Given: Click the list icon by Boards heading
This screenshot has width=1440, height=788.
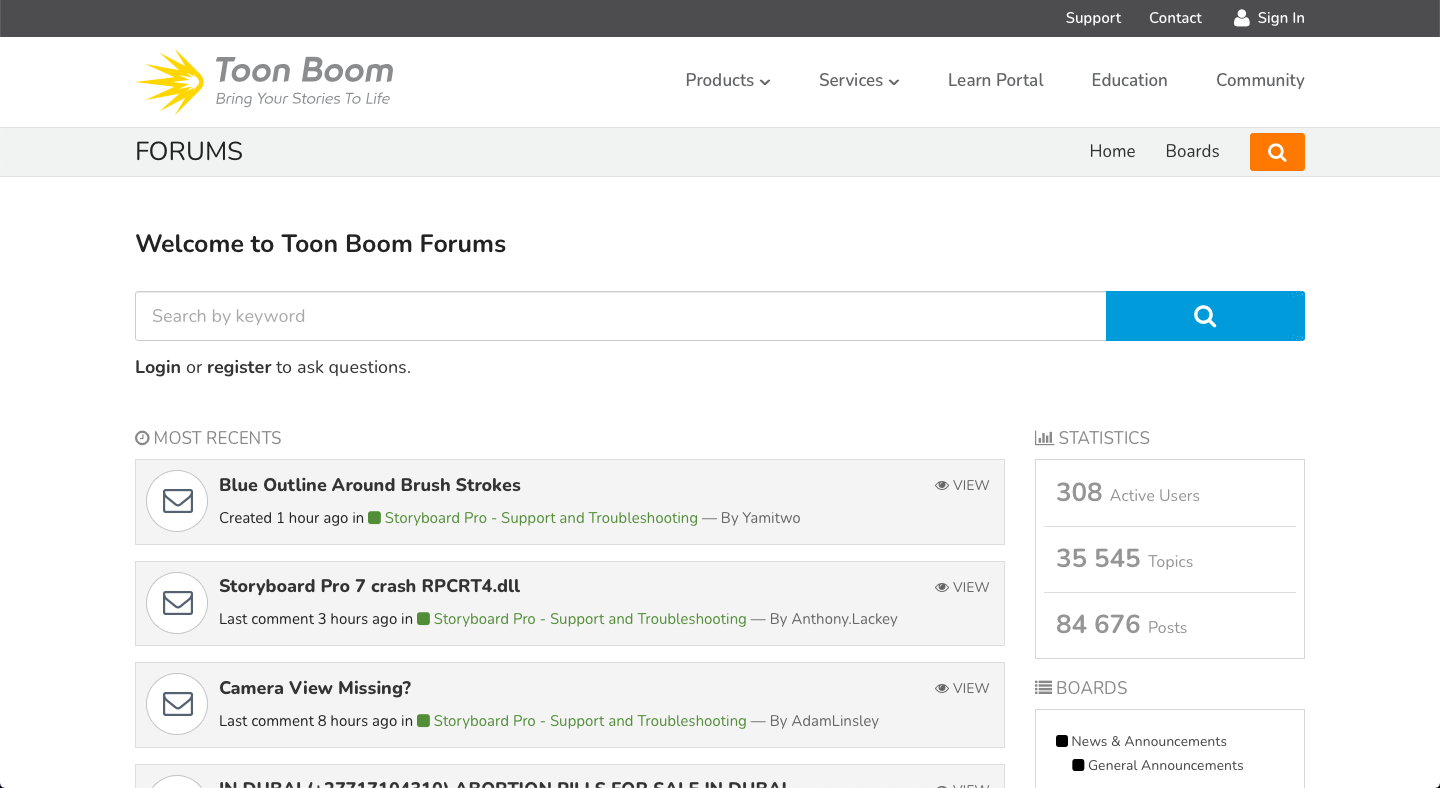Looking at the screenshot, I should click(1043, 688).
